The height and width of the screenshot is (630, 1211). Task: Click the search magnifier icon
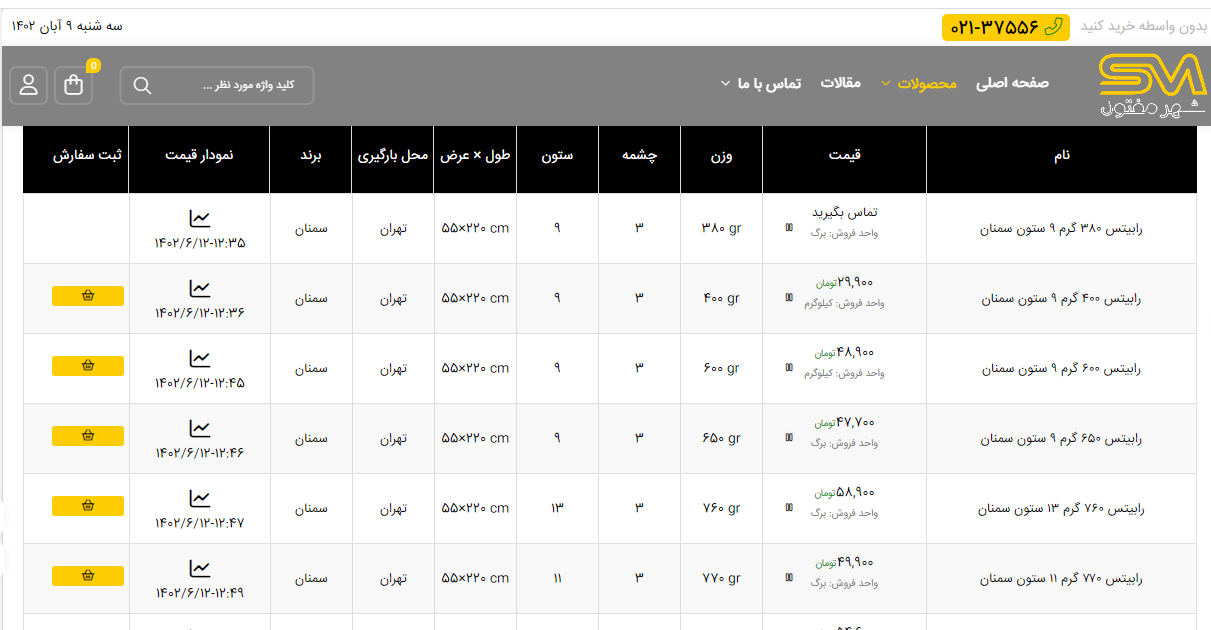[142, 86]
